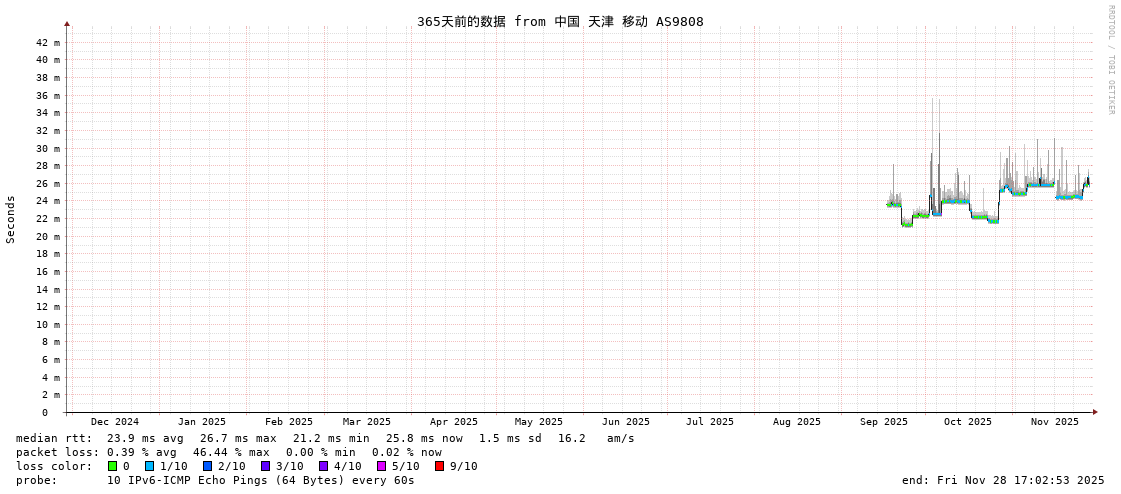Click the light blue 1/10 loss swatch
This screenshot has width=1121, height=494.
(x=149, y=466)
